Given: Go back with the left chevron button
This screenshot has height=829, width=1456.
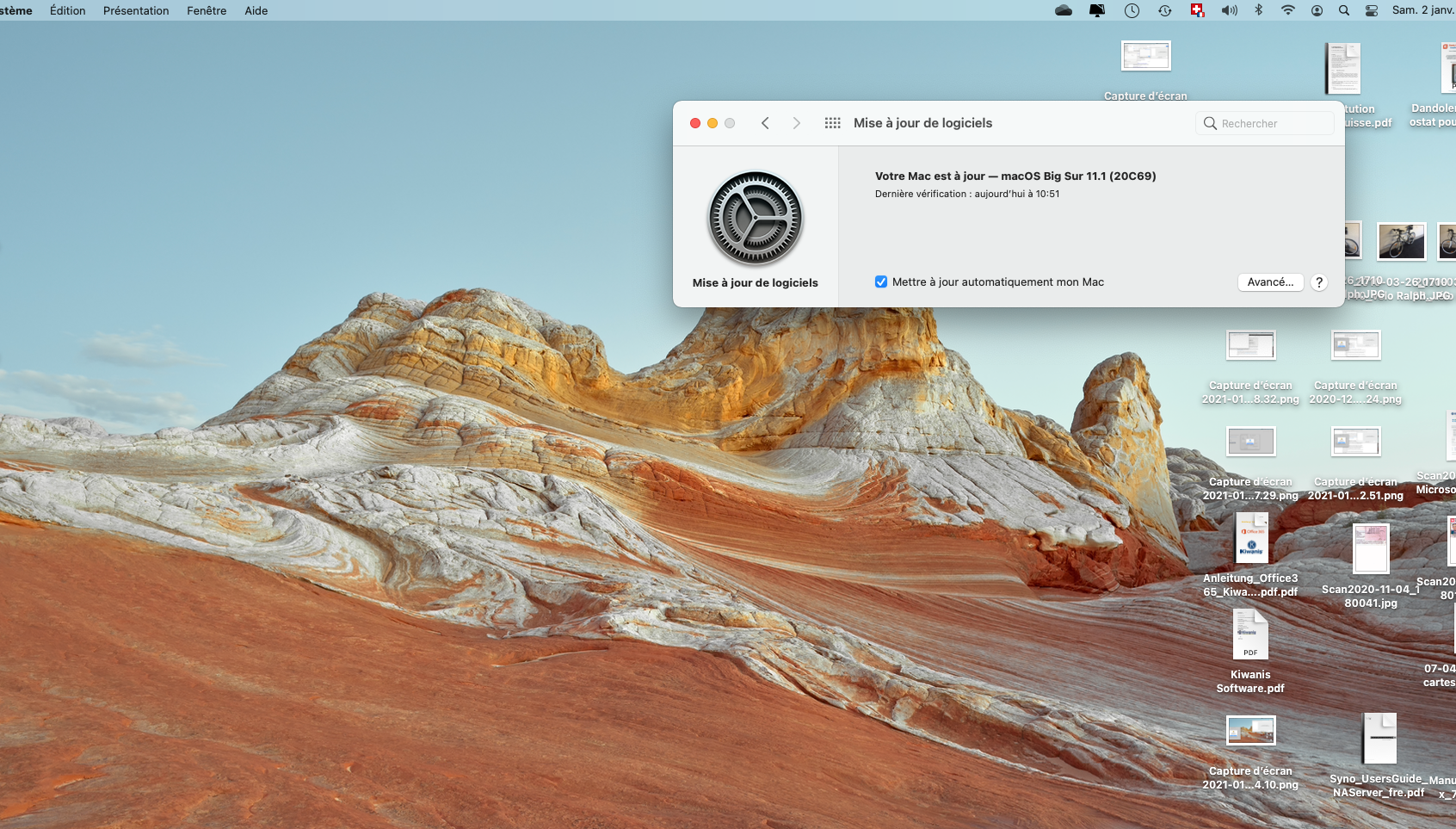Looking at the screenshot, I should [765, 123].
